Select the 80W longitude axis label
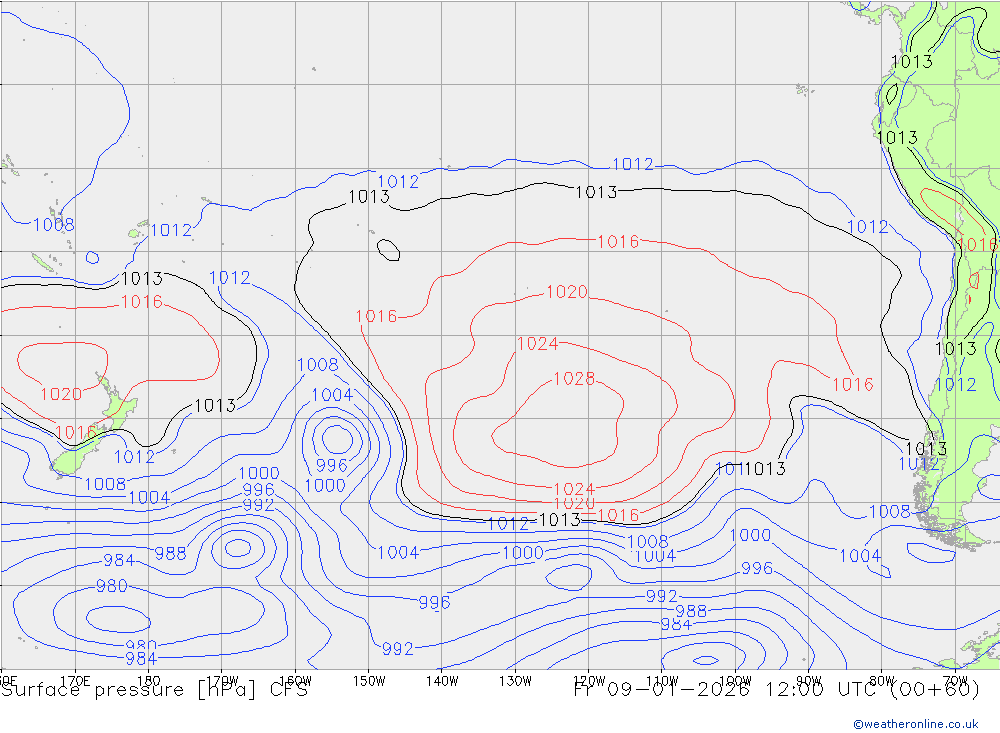Viewport: 1000px width, 733px height. tap(881, 680)
